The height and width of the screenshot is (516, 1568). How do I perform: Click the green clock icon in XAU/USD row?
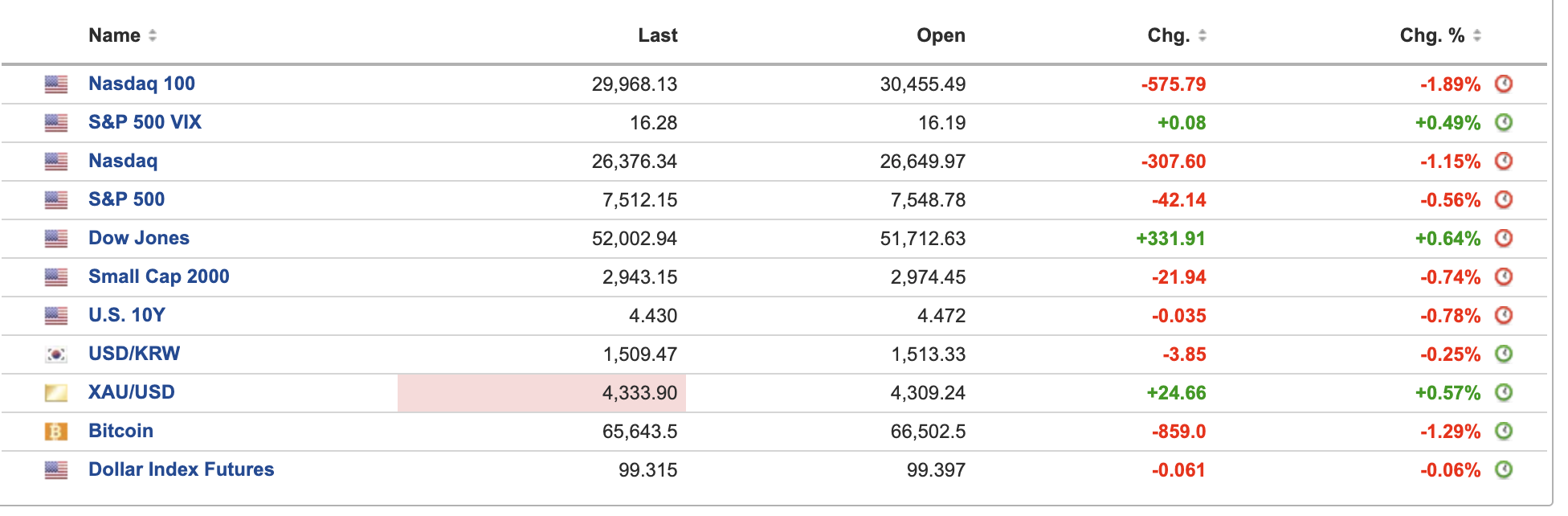click(1504, 392)
